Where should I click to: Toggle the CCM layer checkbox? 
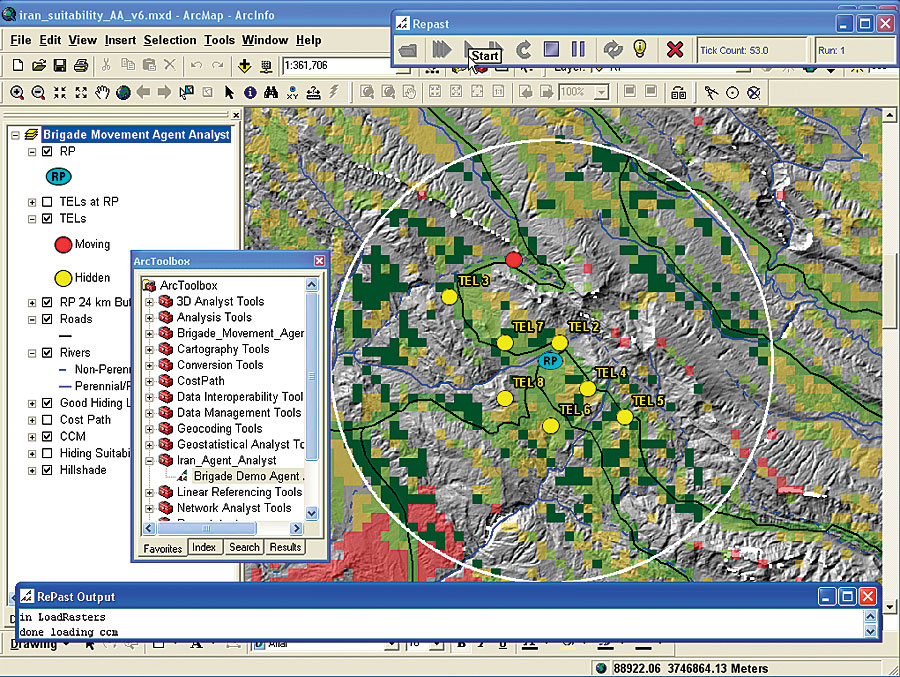pos(48,437)
